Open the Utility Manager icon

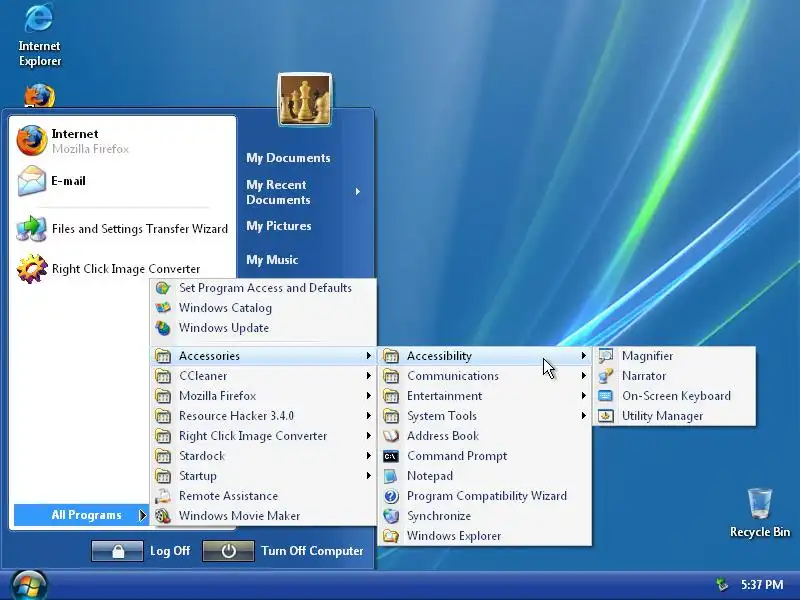pos(606,416)
